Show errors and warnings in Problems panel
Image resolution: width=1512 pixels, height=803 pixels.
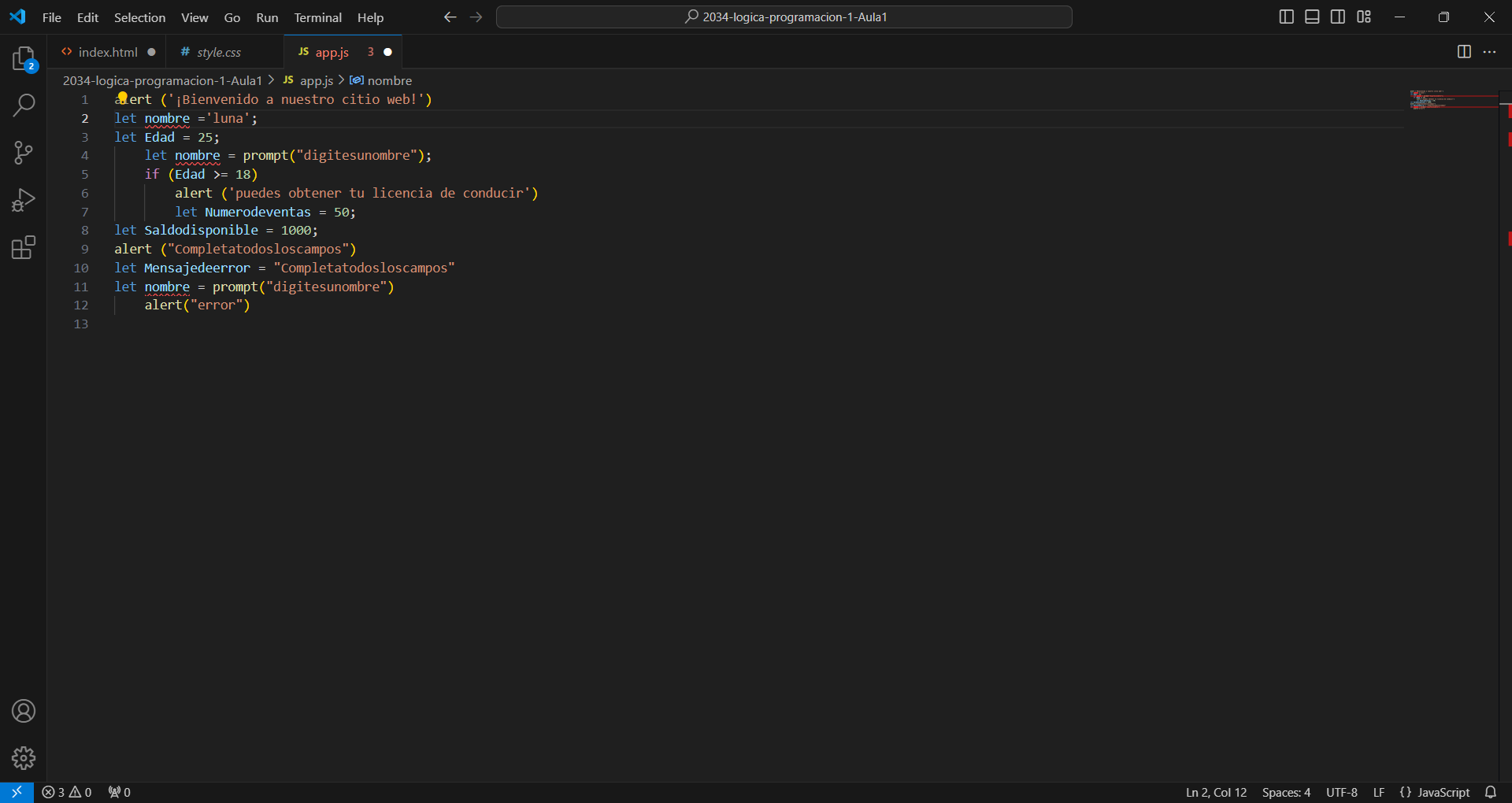coord(67,792)
